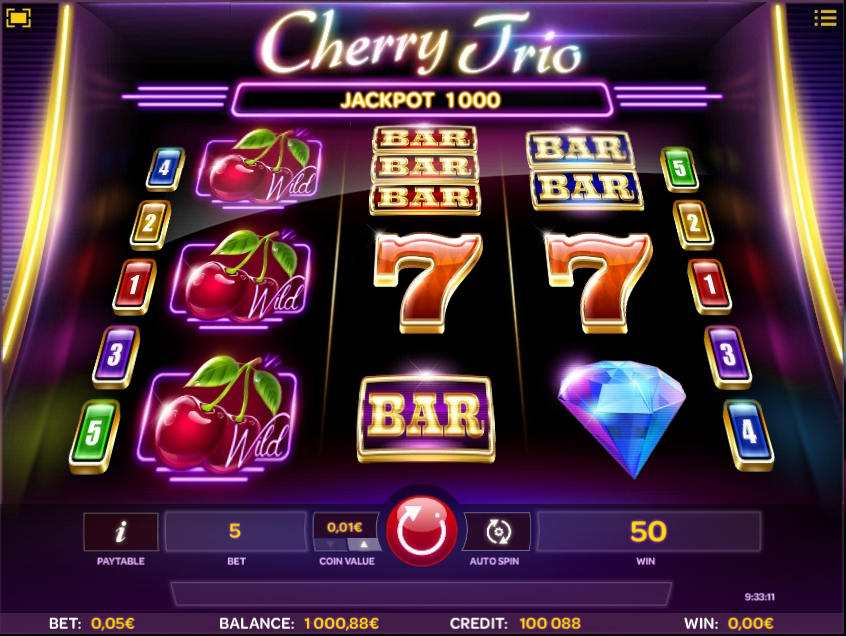
Task: Click the red spin button
Action: click(422, 531)
